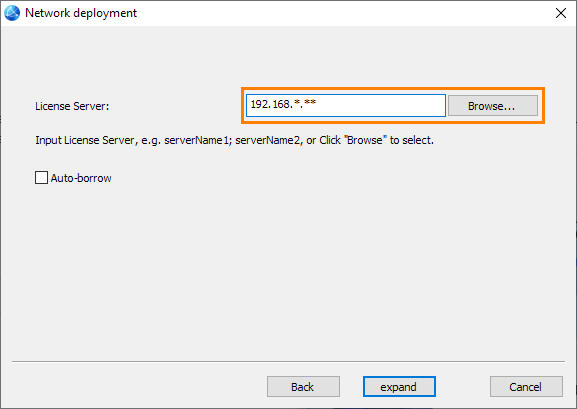The height and width of the screenshot is (409, 577).
Task: Click the License Server: label
Action: tap(72, 106)
